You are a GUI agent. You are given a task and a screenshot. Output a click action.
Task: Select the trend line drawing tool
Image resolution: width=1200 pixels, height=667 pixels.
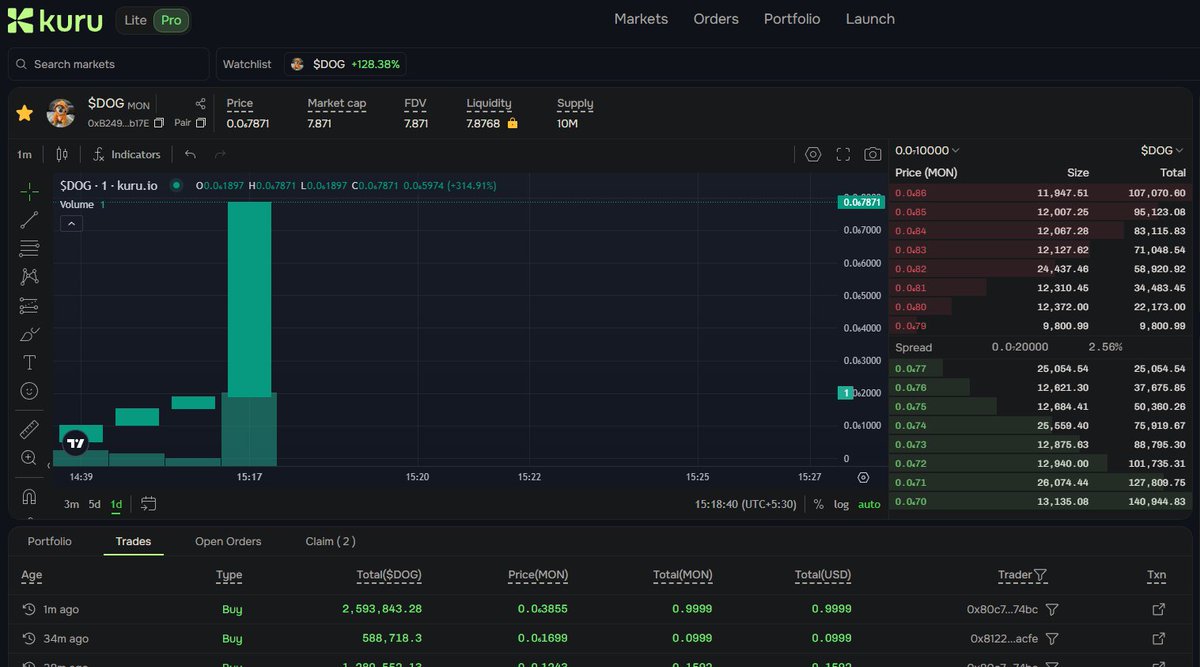tap(29, 220)
